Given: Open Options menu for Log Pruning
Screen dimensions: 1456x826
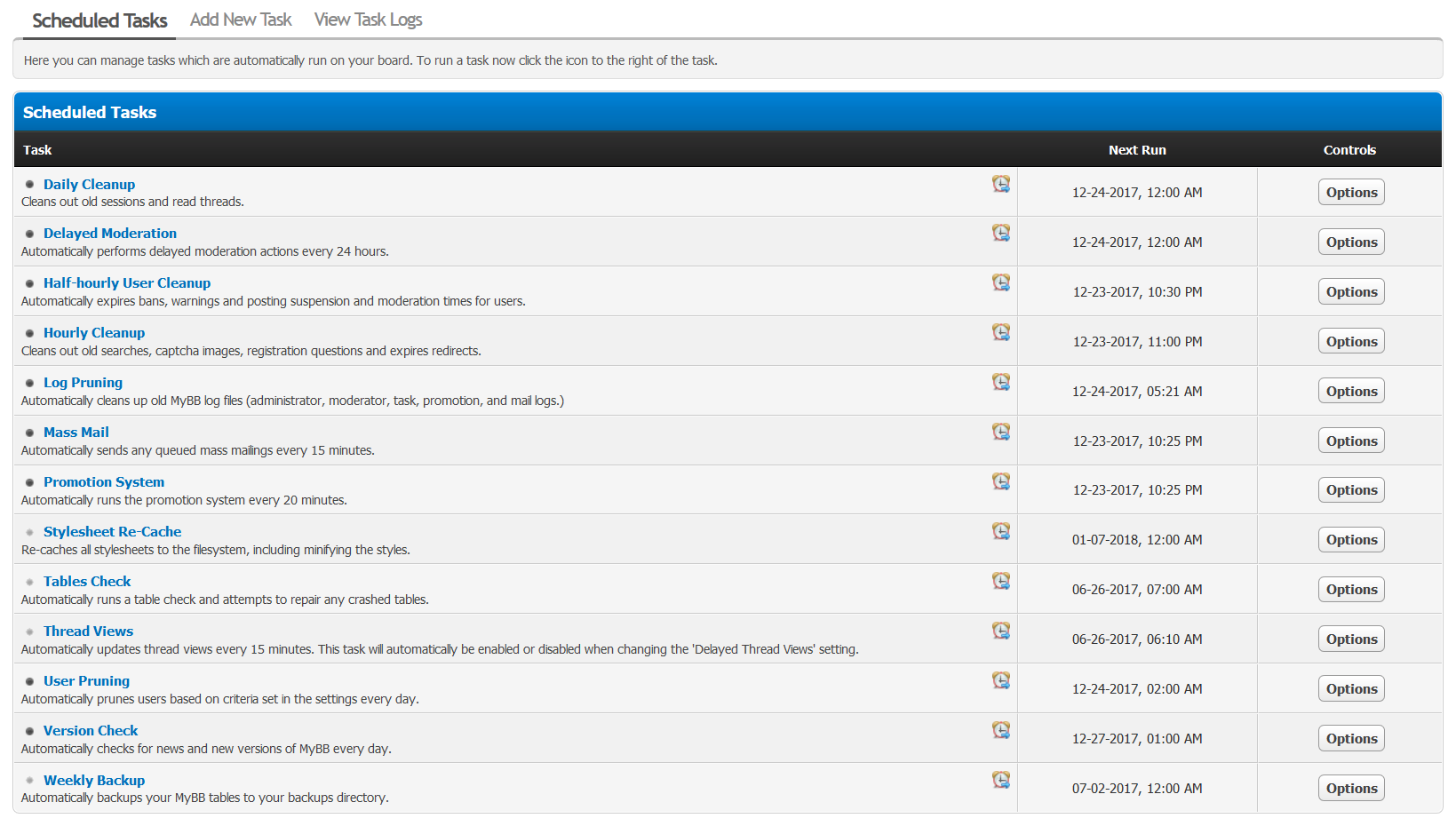Looking at the screenshot, I should click(x=1351, y=392).
